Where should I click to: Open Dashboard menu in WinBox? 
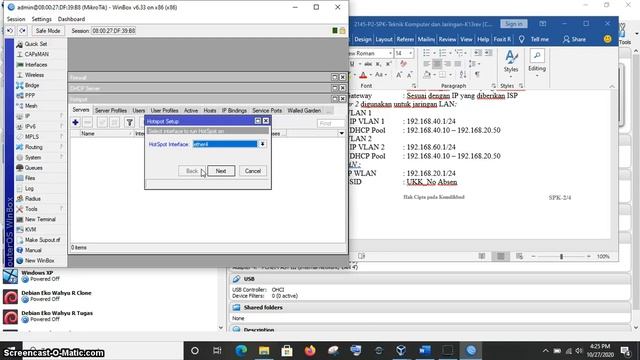(71, 19)
